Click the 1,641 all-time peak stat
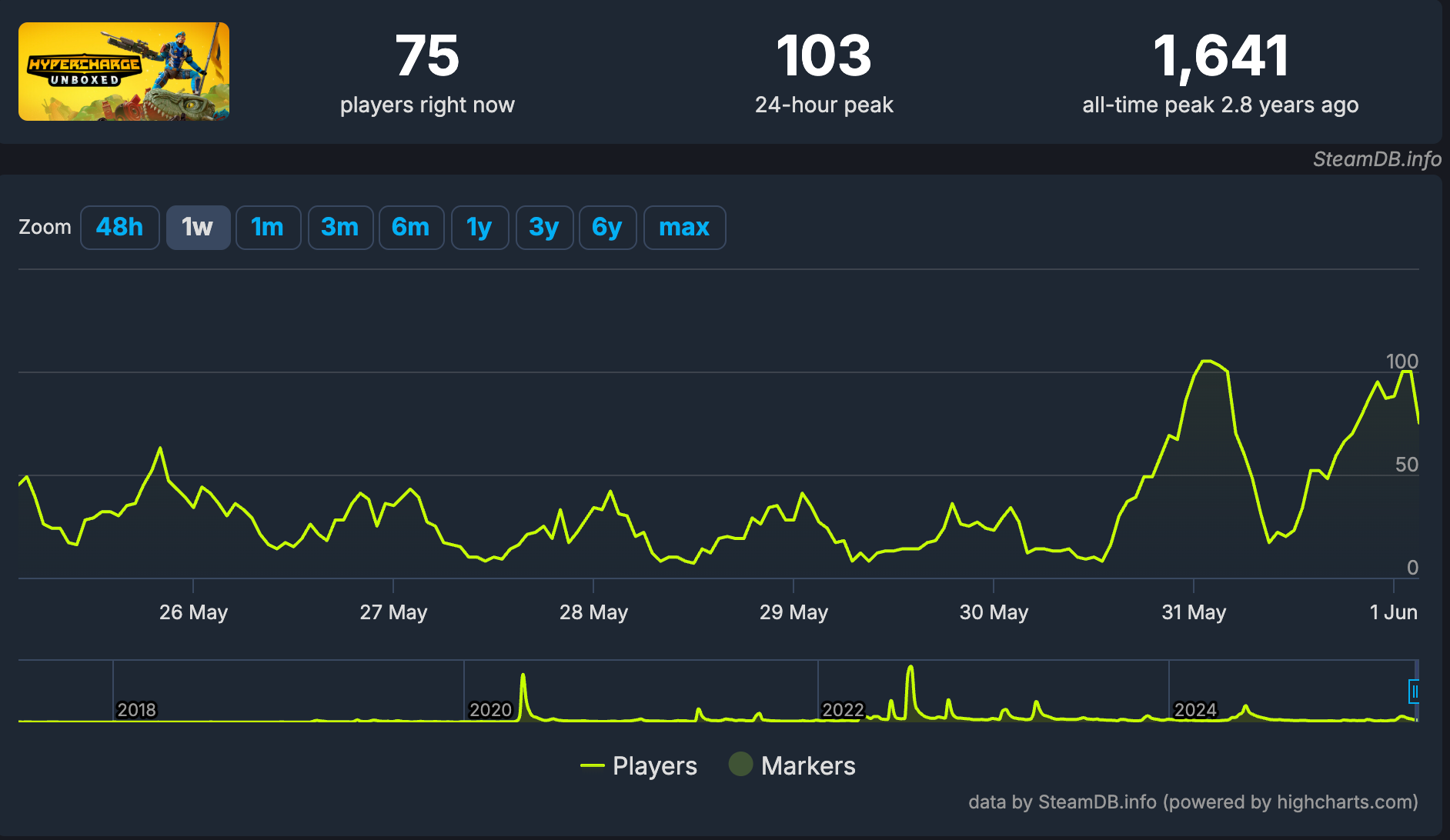The height and width of the screenshot is (840, 1450). (1220, 57)
